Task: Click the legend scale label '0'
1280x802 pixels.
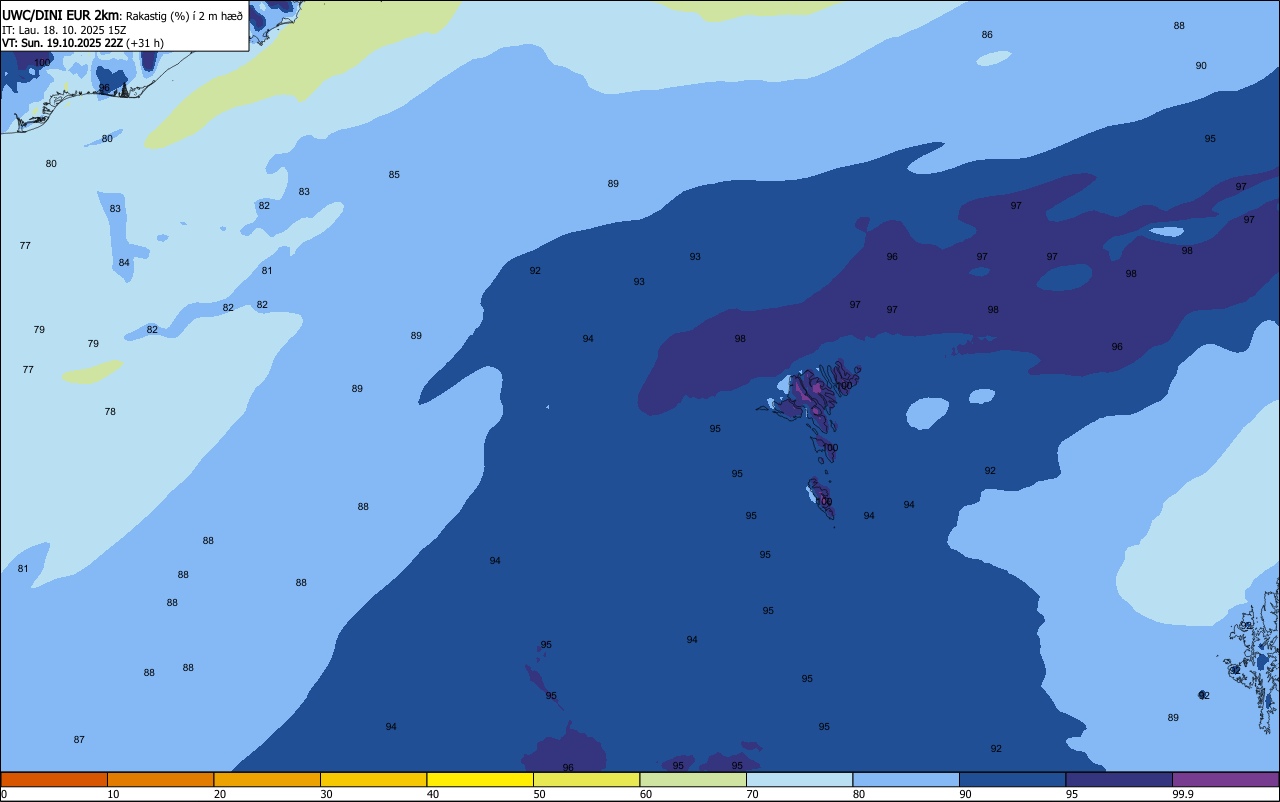Action: [x=4, y=794]
